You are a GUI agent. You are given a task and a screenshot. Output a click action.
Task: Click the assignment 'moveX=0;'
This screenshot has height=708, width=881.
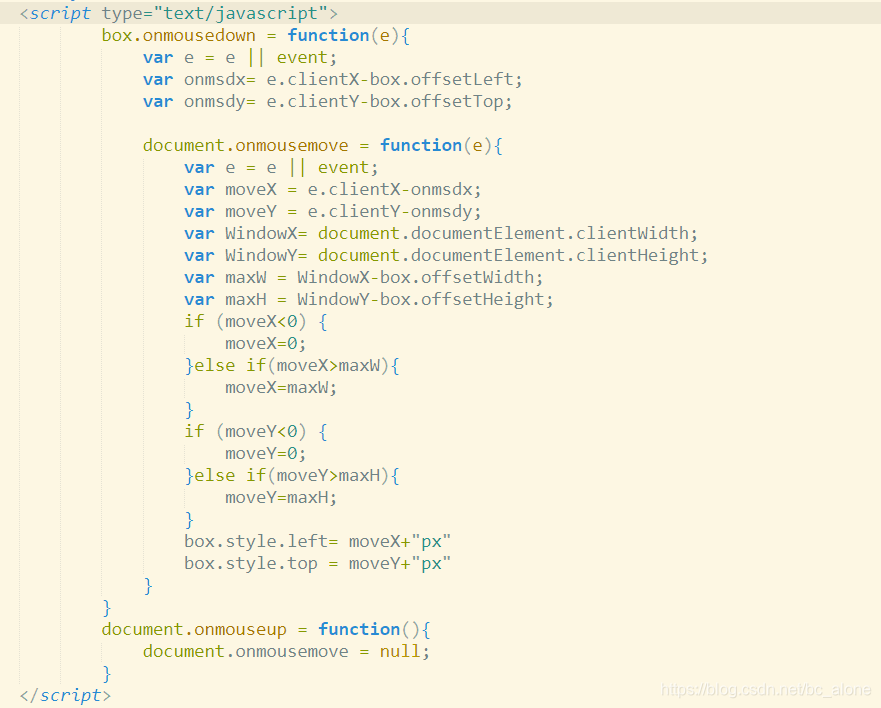click(x=266, y=343)
